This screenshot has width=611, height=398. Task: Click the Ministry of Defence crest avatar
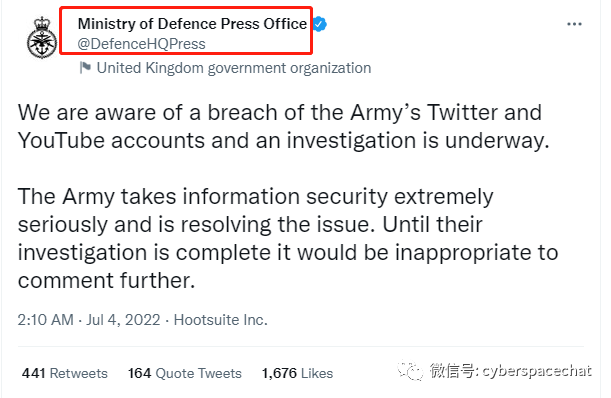point(42,38)
